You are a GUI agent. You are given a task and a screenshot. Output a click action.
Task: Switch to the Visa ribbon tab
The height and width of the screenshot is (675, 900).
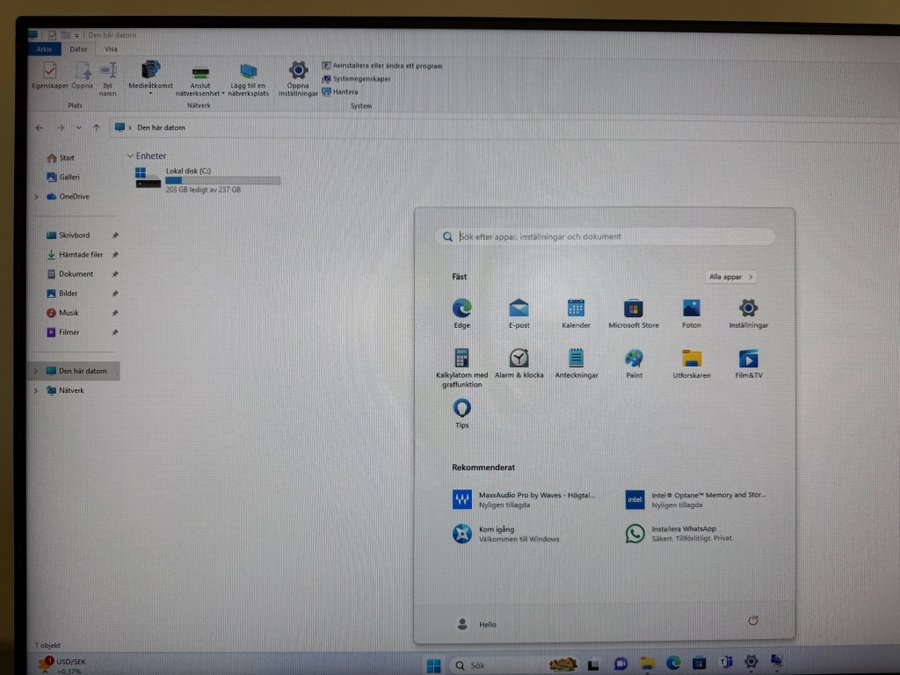tap(110, 48)
